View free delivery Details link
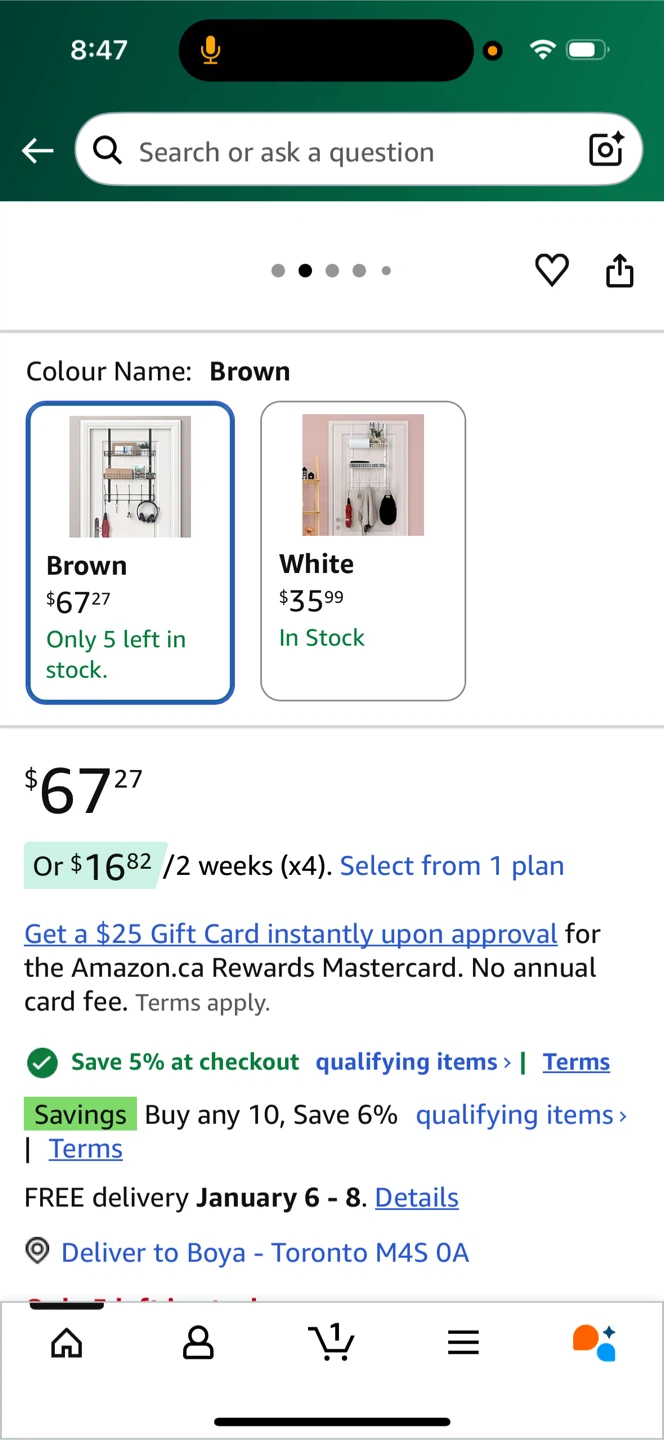Image resolution: width=664 pixels, height=1440 pixels. [416, 1198]
